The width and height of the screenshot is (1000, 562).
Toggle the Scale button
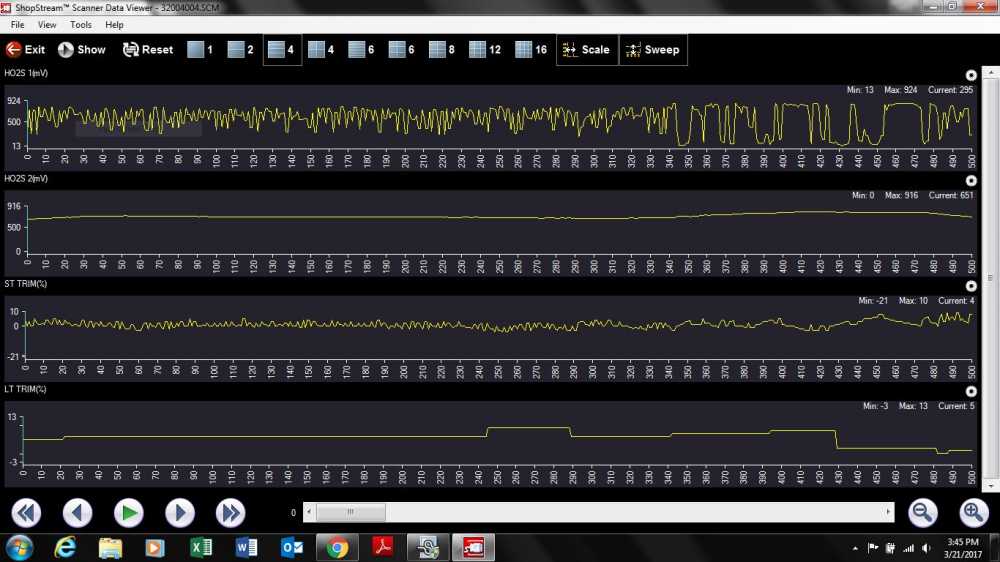pos(587,50)
